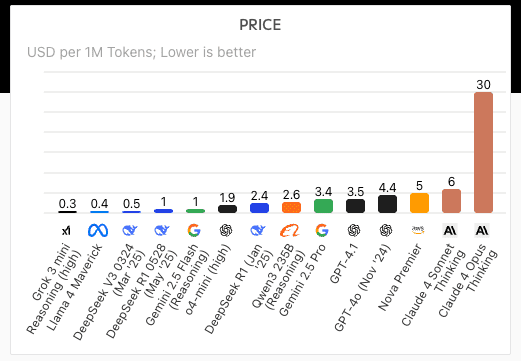Image resolution: width=521 pixels, height=361 pixels.
Task: Click the AWS logo for Nova Premier
Action: pyautogui.click(x=418, y=230)
